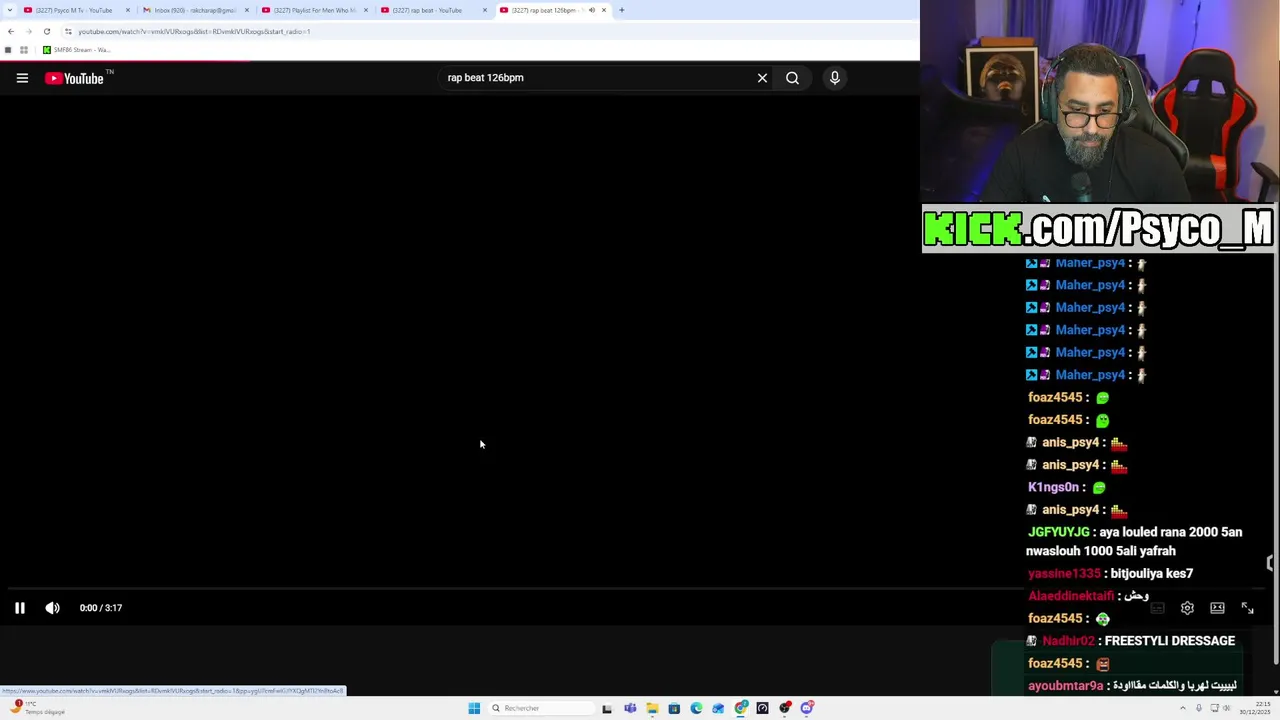Open the YouTube hamburger guide menu
This screenshot has width=1280, height=720.
[22, 78]
